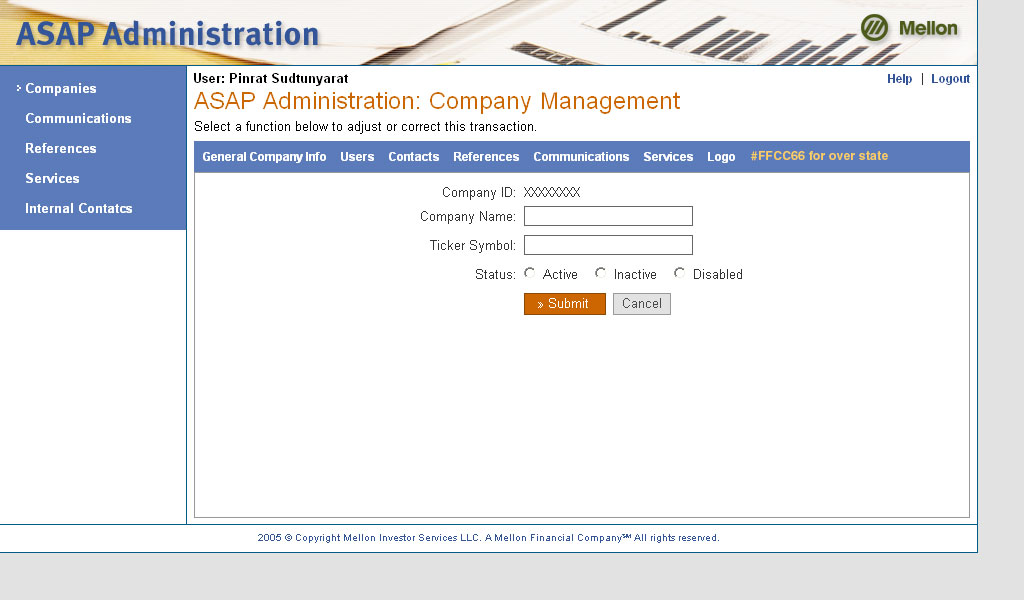Click the ASAP Administration banner title

click(x=168, y=34)
